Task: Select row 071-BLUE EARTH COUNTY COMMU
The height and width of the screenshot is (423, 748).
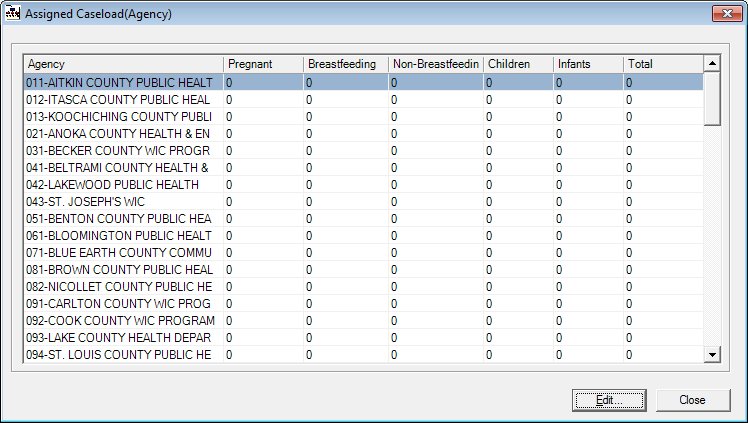Action: (364, 253)
